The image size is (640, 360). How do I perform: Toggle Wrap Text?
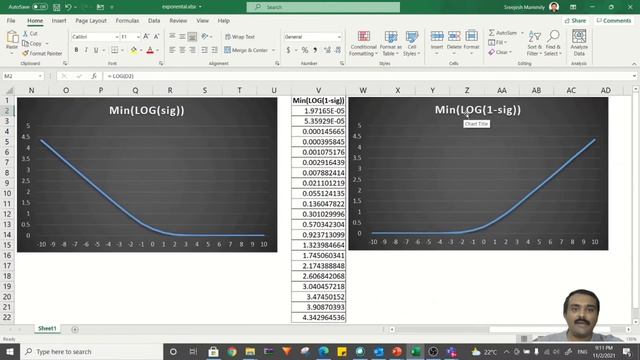[x=240, y=37]
